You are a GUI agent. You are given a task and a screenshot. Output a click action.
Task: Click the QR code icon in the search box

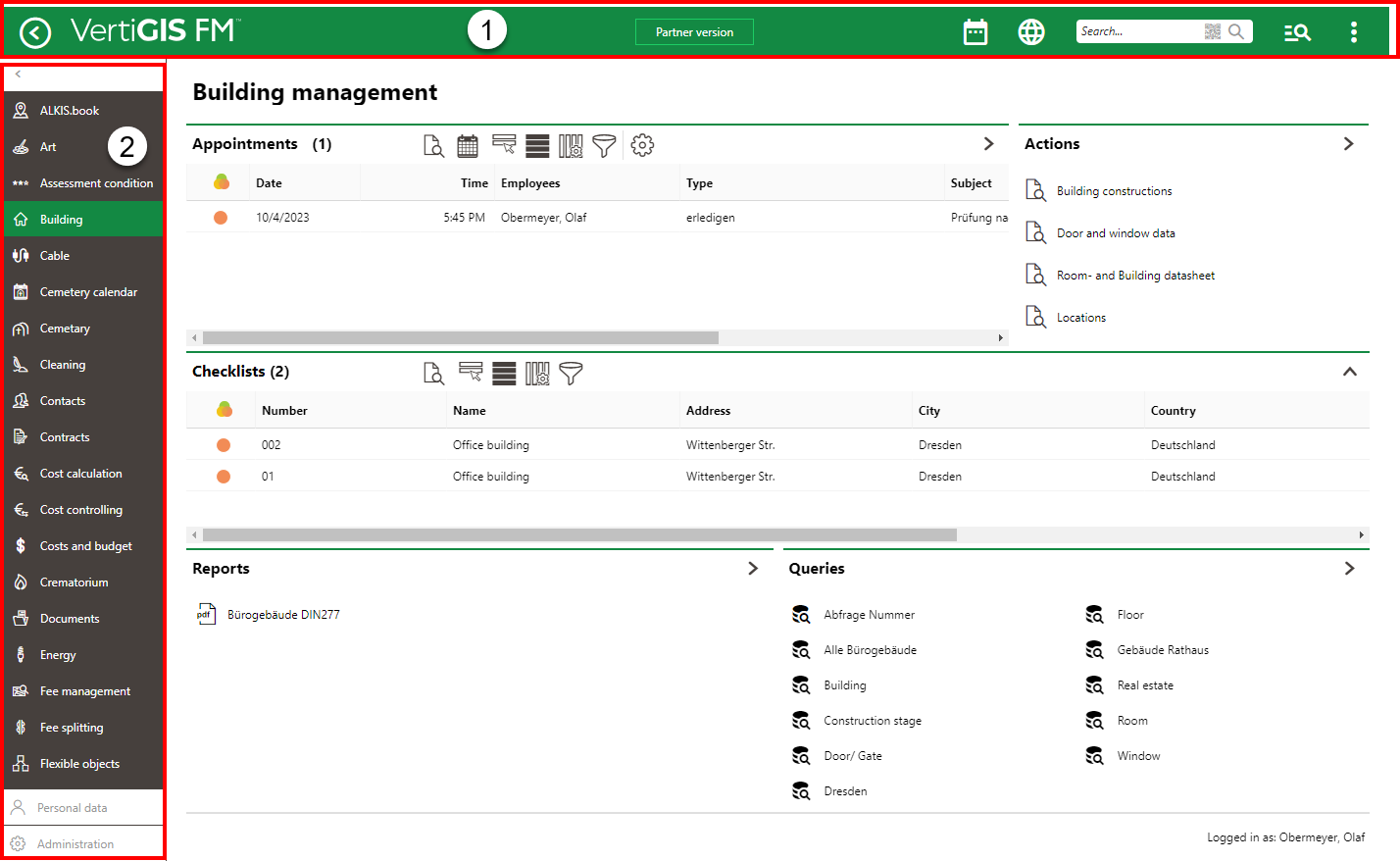pyautogui.click(x=1213, y=31)
